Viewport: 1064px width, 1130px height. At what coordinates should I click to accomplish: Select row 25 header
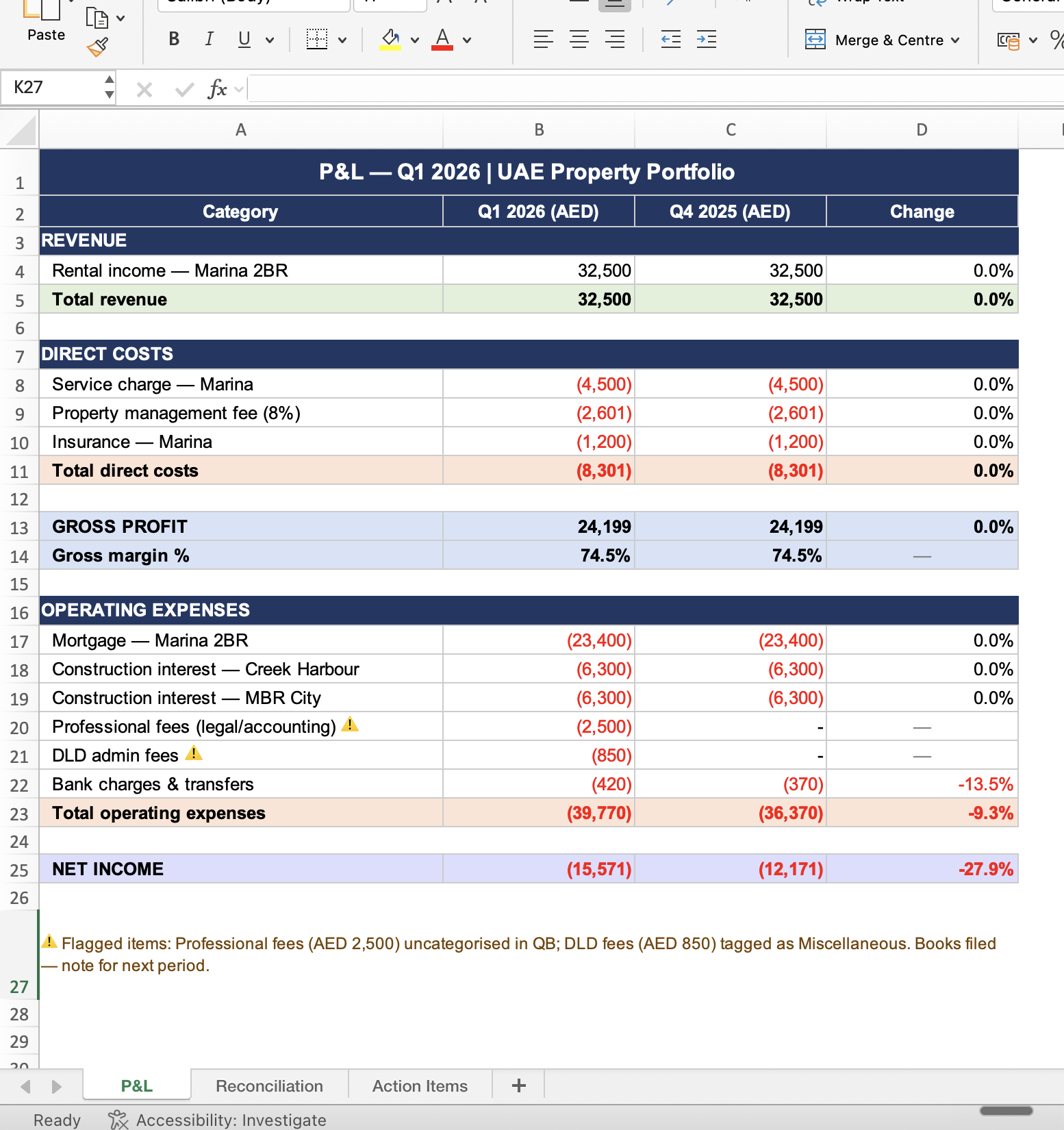click(19, 870)
